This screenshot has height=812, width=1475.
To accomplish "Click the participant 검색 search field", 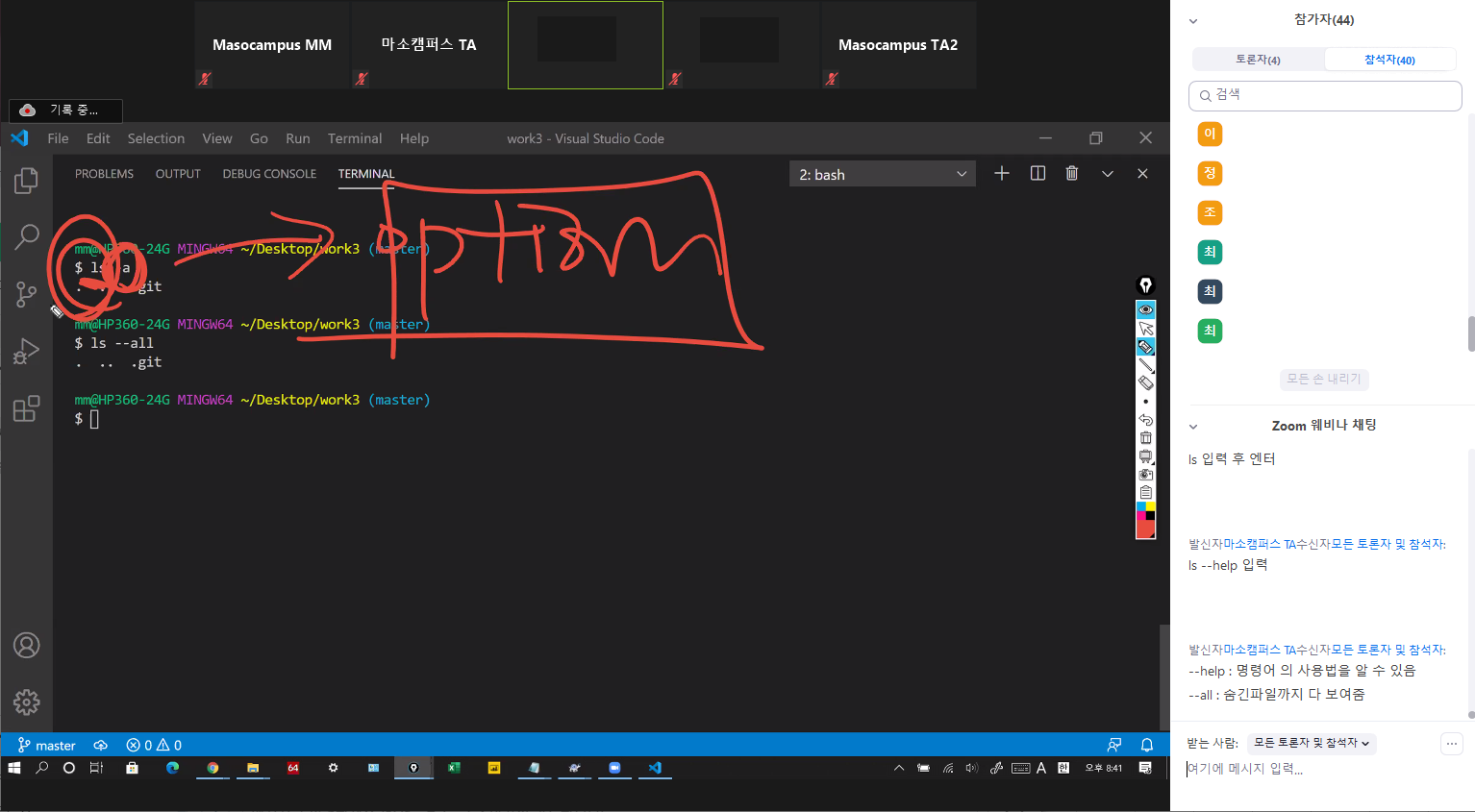I will 1325,95.
